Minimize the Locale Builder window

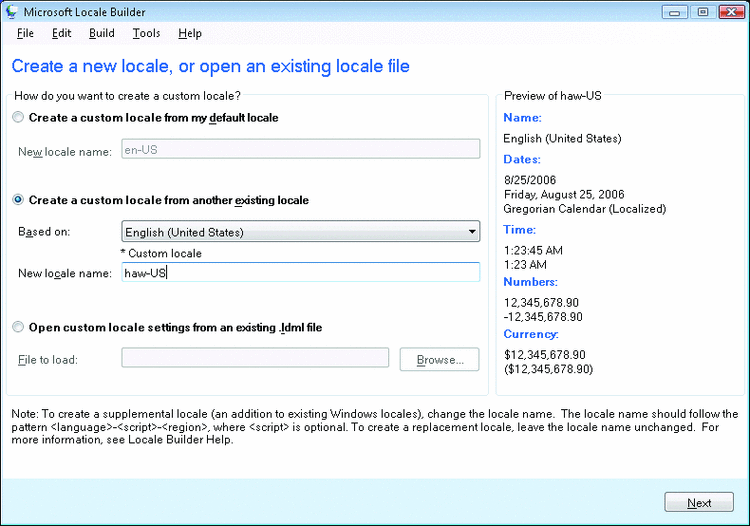tap(674, 12)
